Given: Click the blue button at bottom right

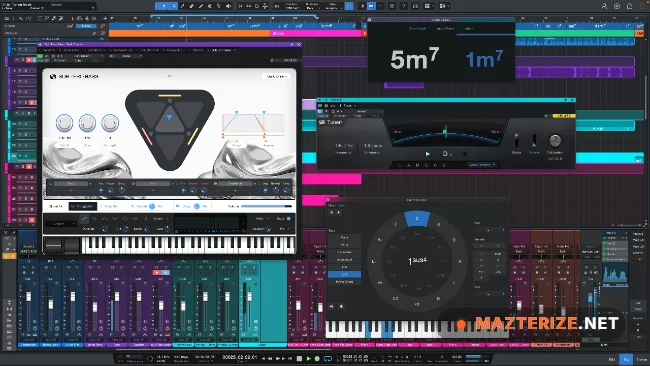Looking at the screenshot, I should pyautogui.click(x=626, y=359).
